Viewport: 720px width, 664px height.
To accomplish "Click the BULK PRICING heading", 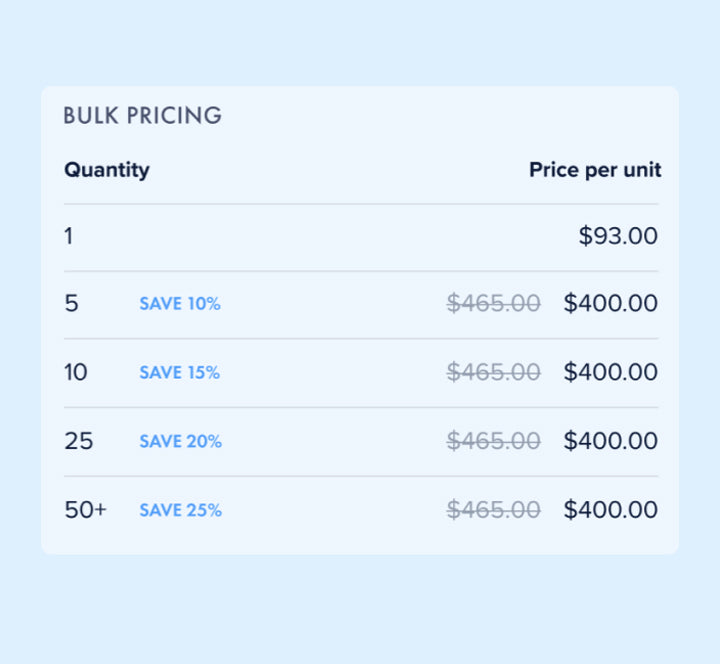I will 142,115.
